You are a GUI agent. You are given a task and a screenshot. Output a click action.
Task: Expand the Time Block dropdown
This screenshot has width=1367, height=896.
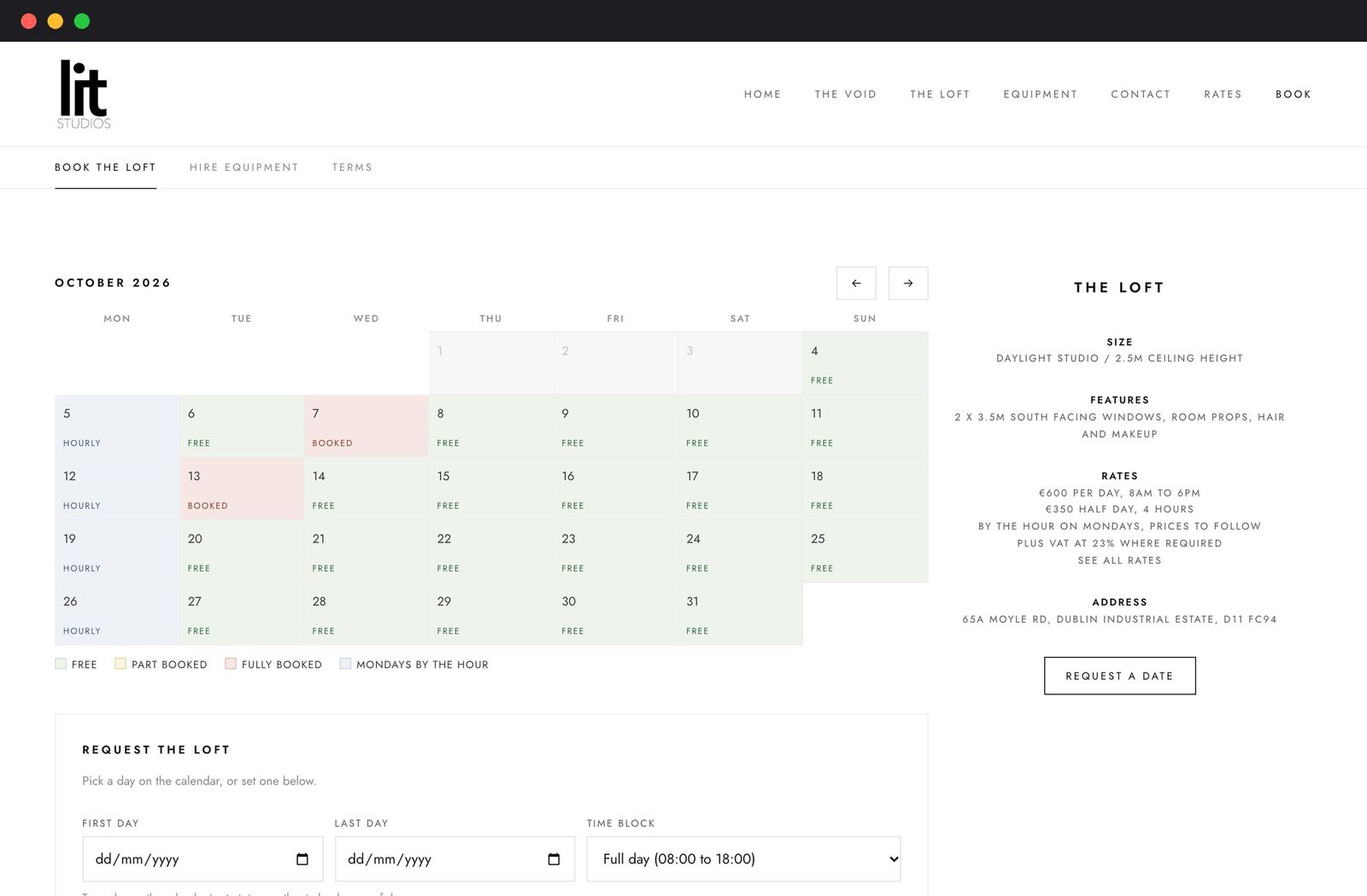pyautogui.click(x=743, y=859)
